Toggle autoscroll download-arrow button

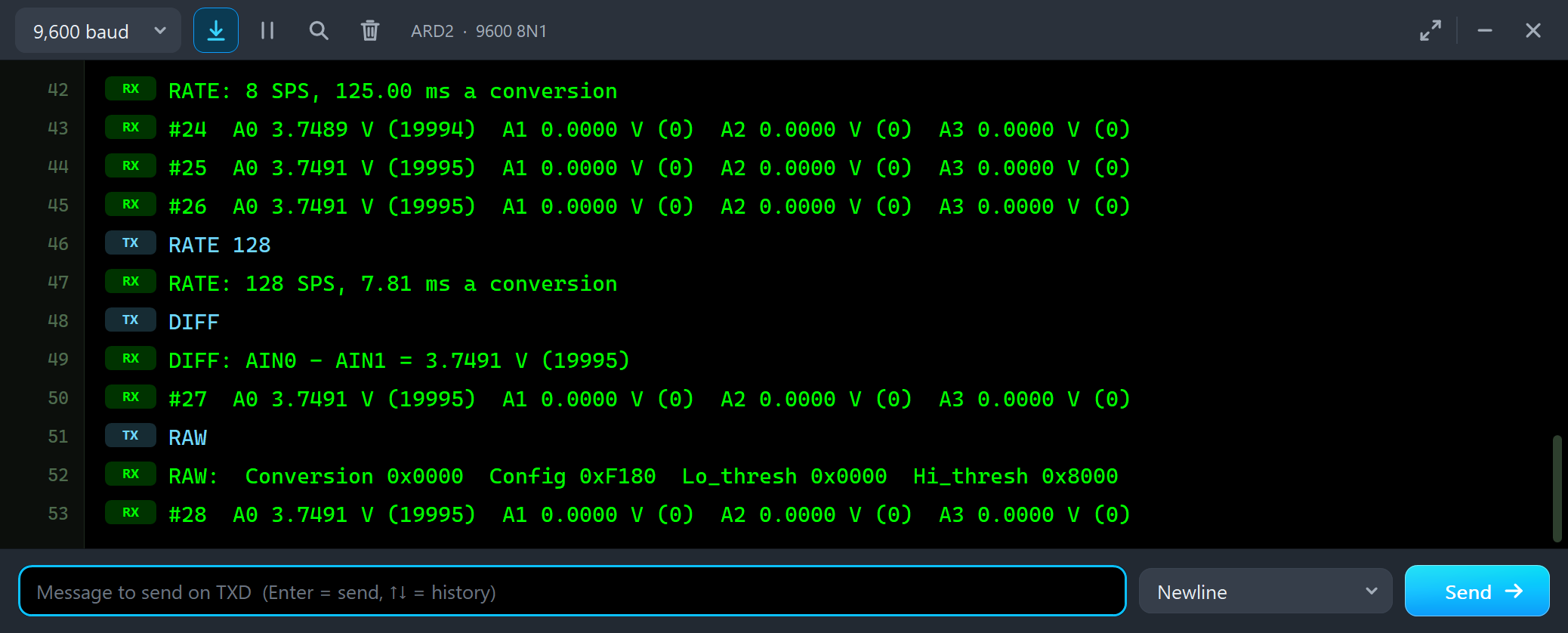[x=216, y=30]
